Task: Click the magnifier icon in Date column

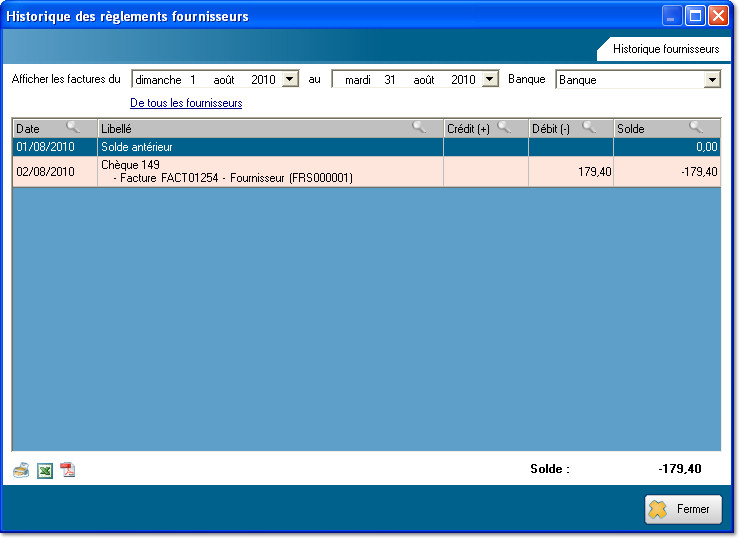Action: 73,127
